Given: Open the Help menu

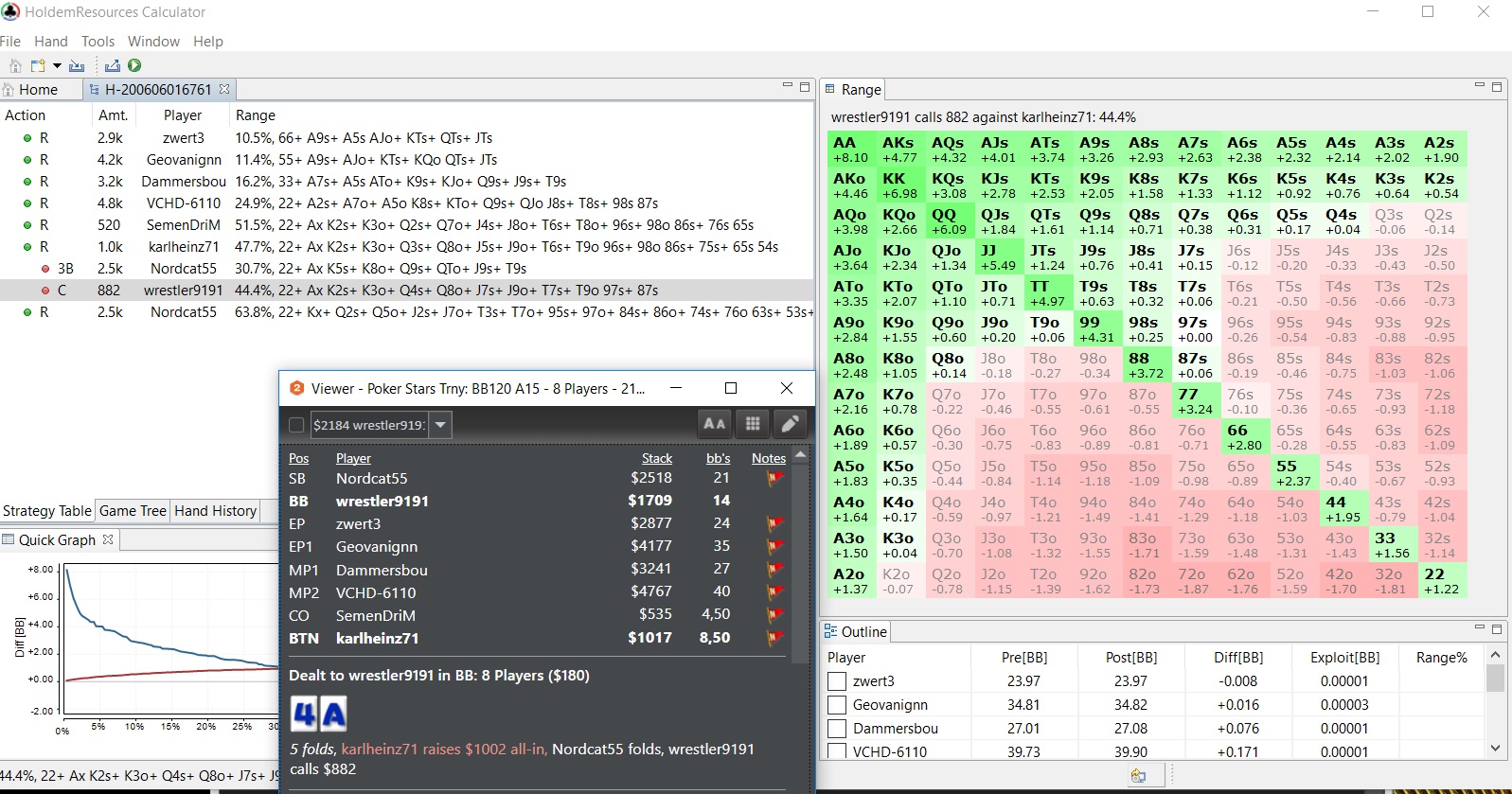Looking at the screenshot, I should (x=208, y=41).
